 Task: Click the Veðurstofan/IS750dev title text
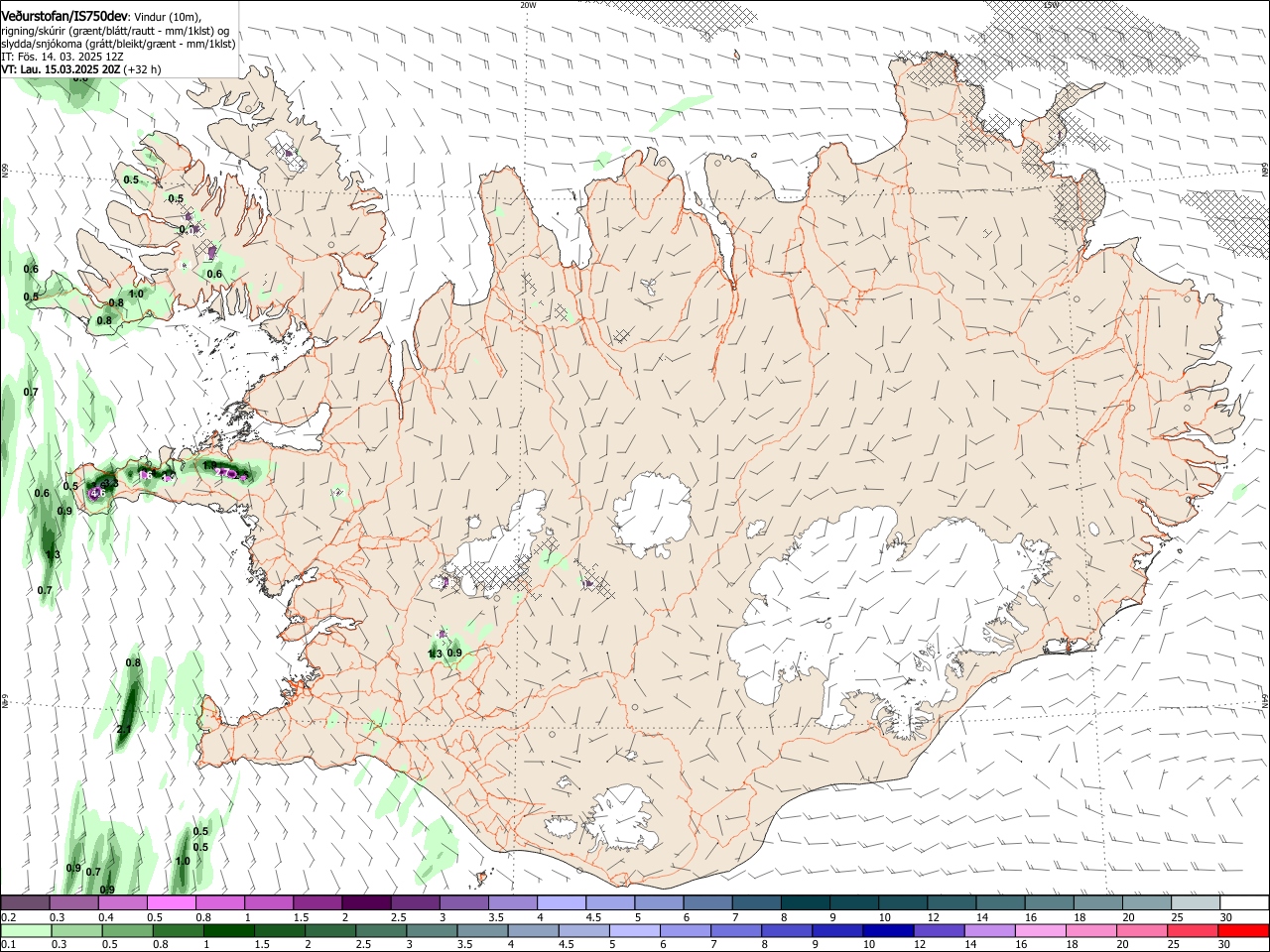(64, 17)
